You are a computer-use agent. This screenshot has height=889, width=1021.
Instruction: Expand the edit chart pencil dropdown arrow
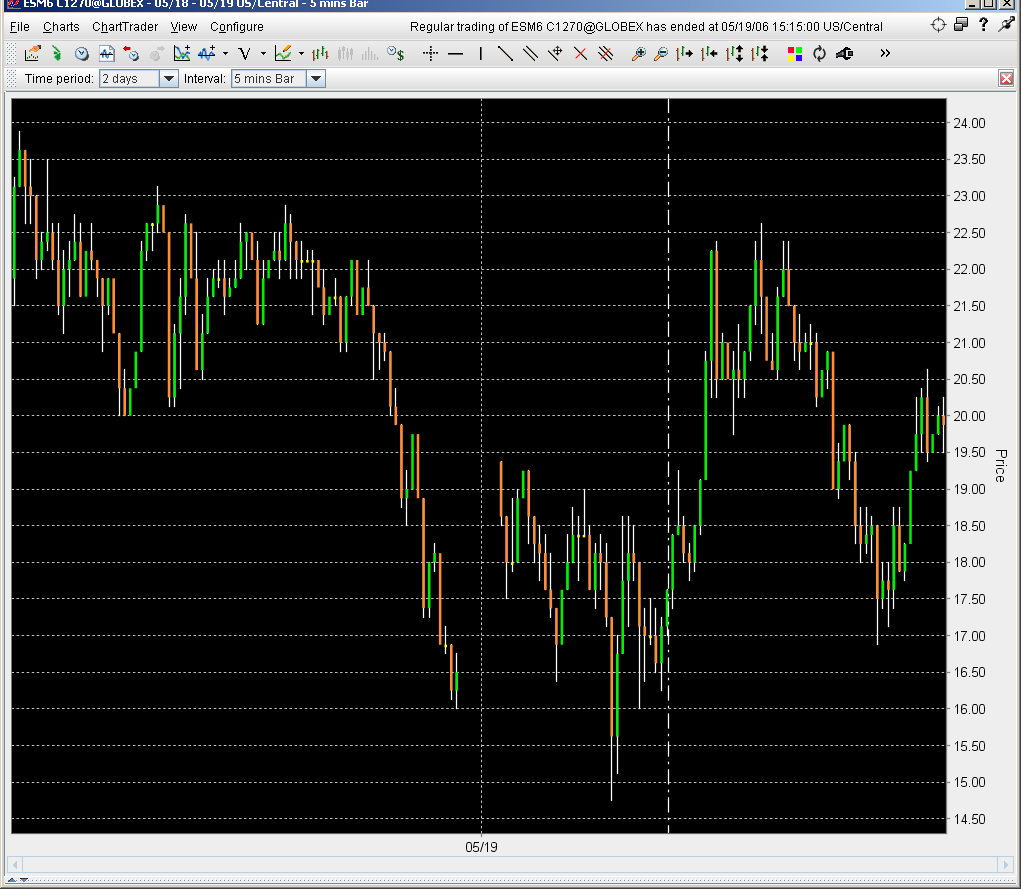[x=301, y=53]
